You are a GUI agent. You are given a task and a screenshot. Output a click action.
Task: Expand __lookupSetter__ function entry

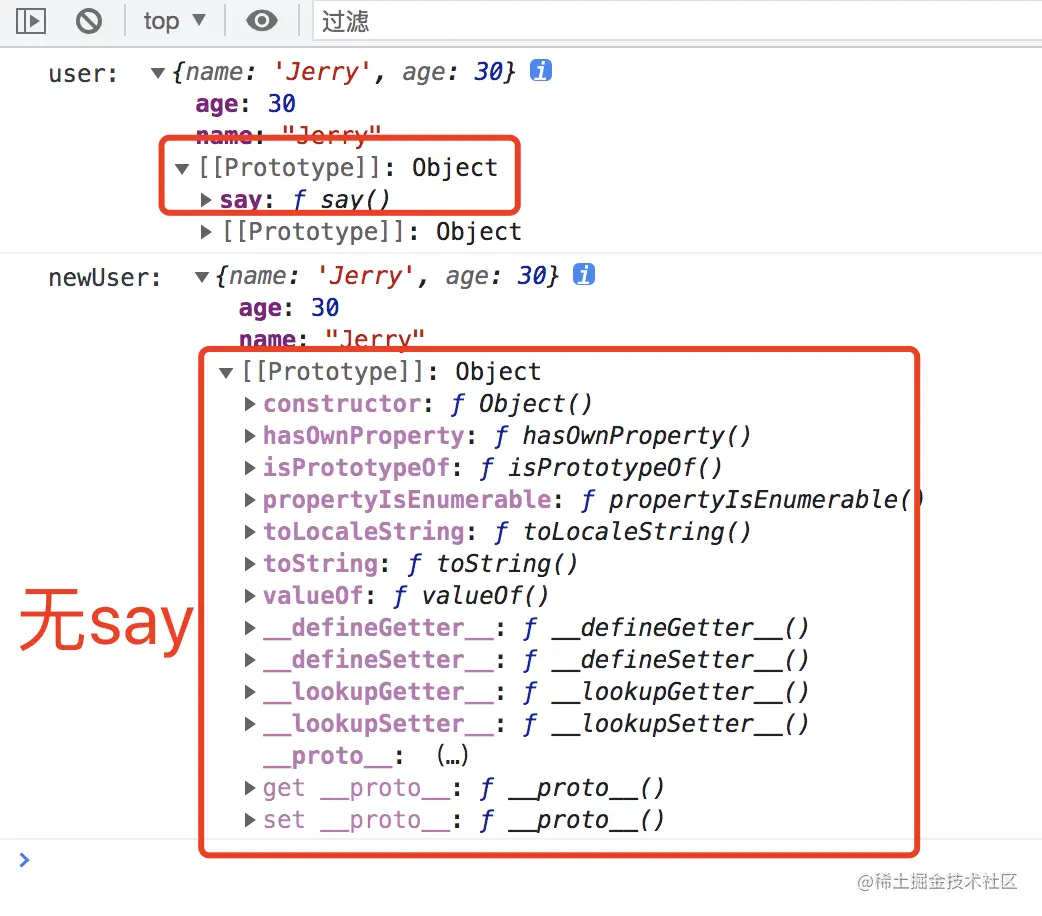click(250, 723)
